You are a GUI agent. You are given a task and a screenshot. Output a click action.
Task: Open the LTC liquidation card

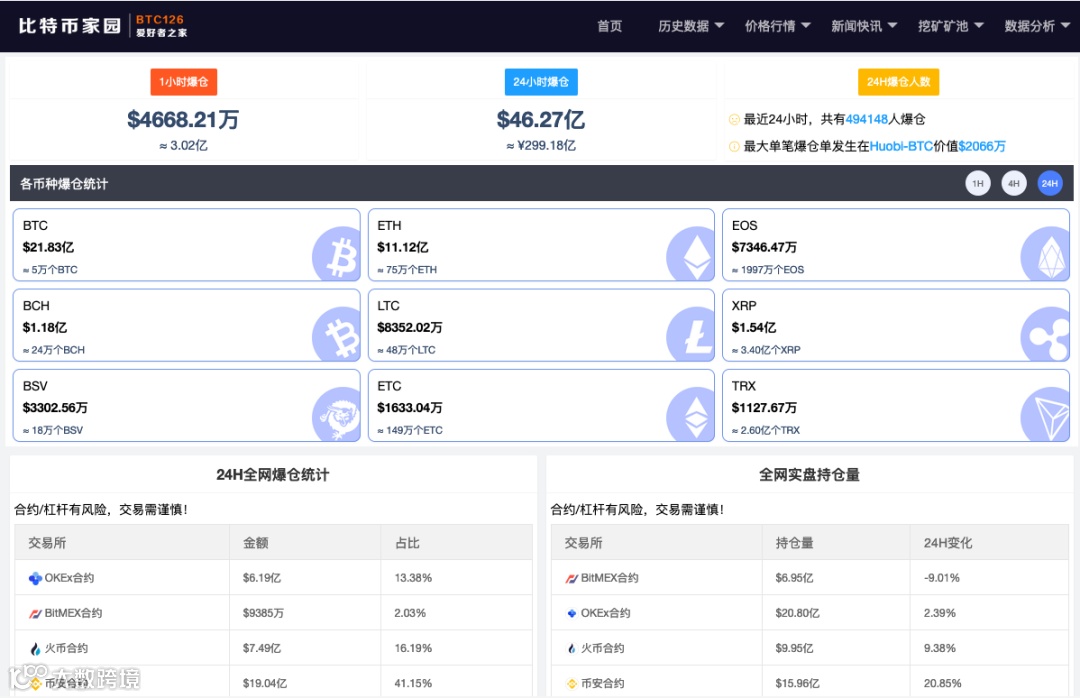(x=541, y=325)
